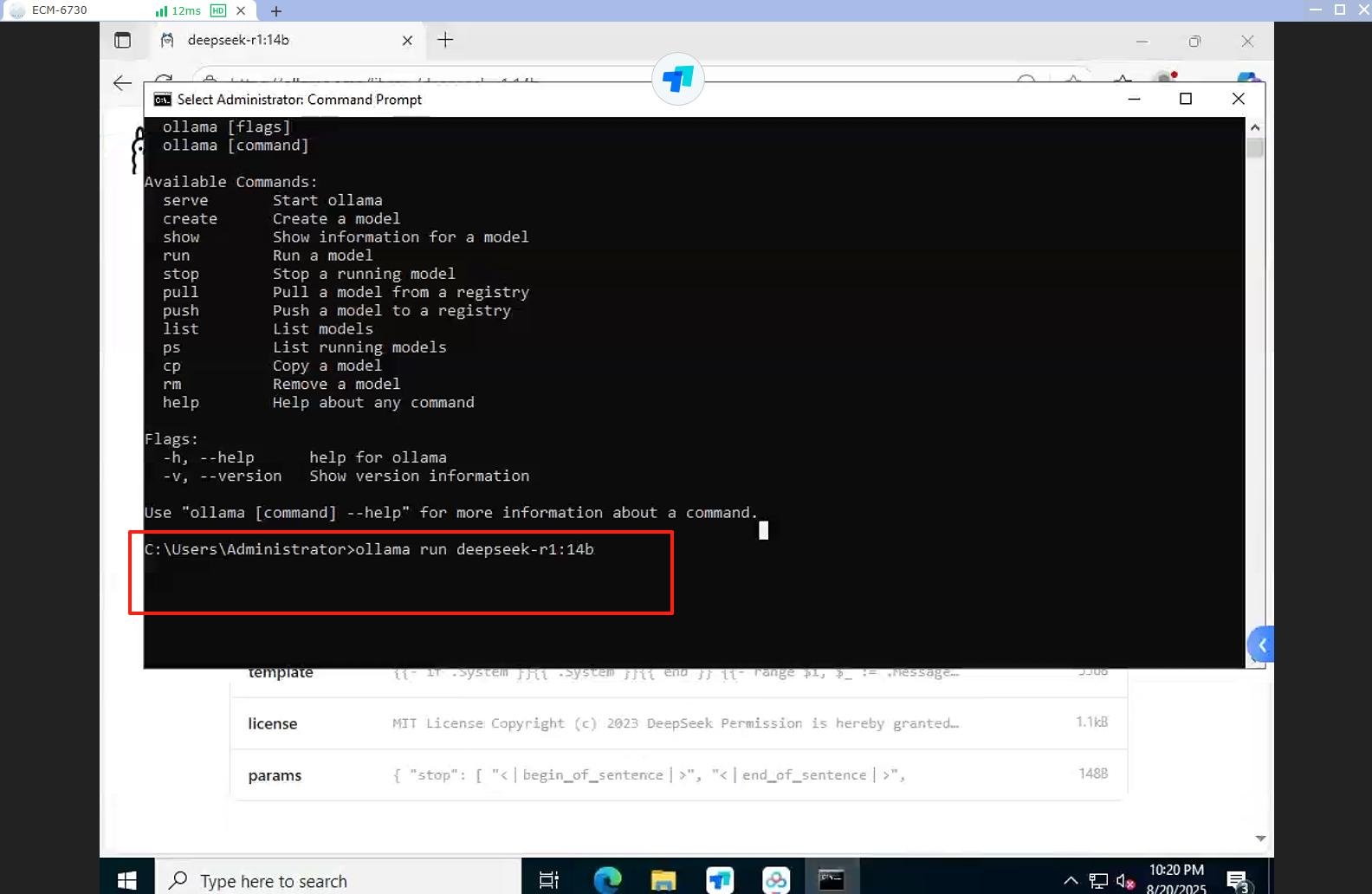Click the 'List running models' description

(359, 347)
